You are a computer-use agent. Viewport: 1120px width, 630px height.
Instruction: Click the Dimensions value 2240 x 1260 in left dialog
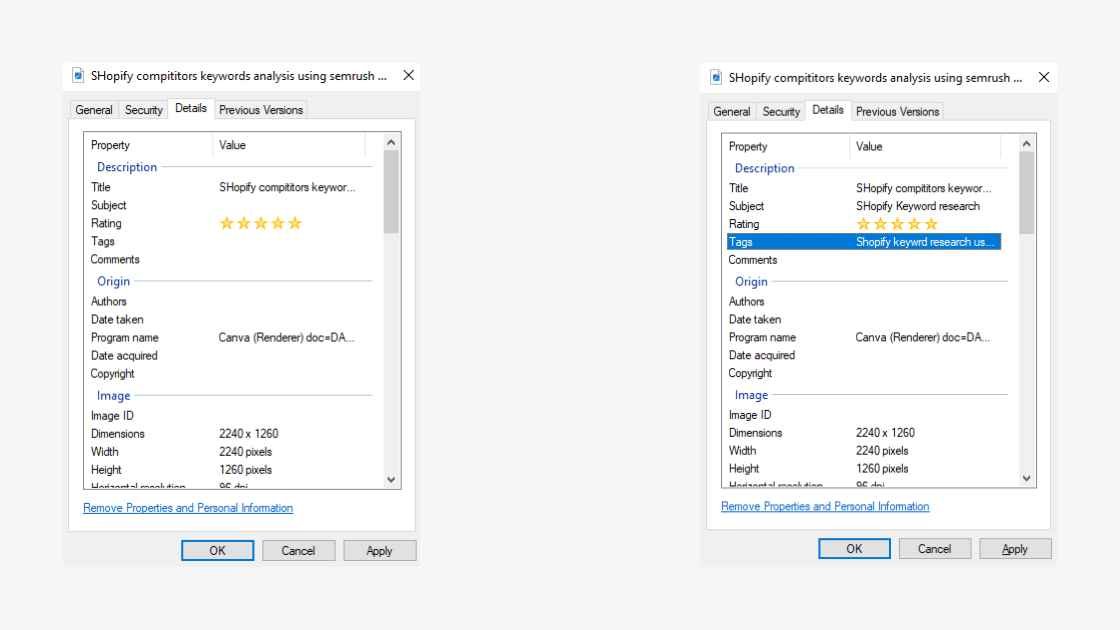click(x=249, y=434)
